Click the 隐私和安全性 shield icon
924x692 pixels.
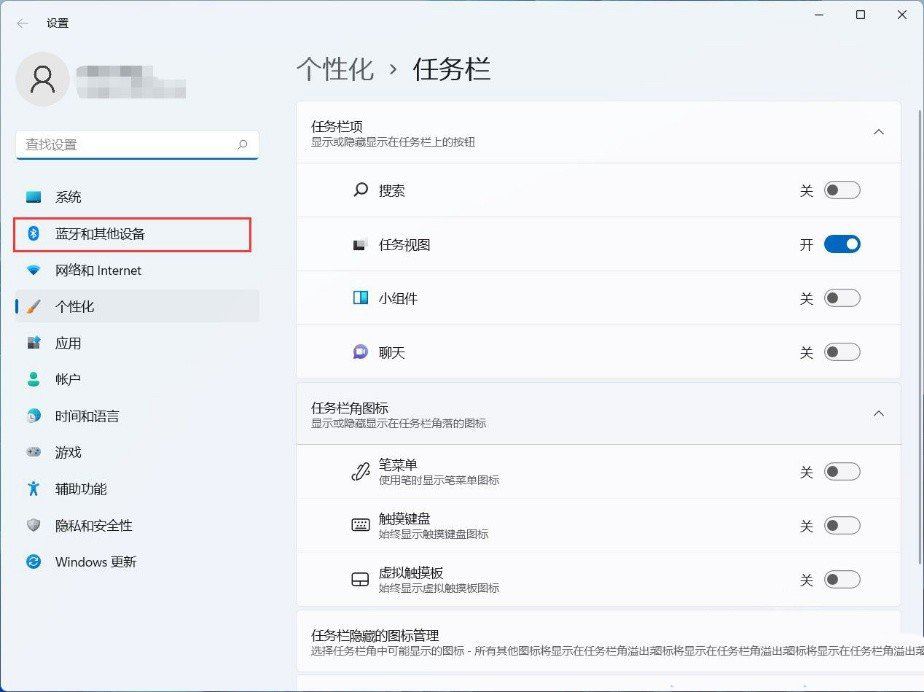34,526
